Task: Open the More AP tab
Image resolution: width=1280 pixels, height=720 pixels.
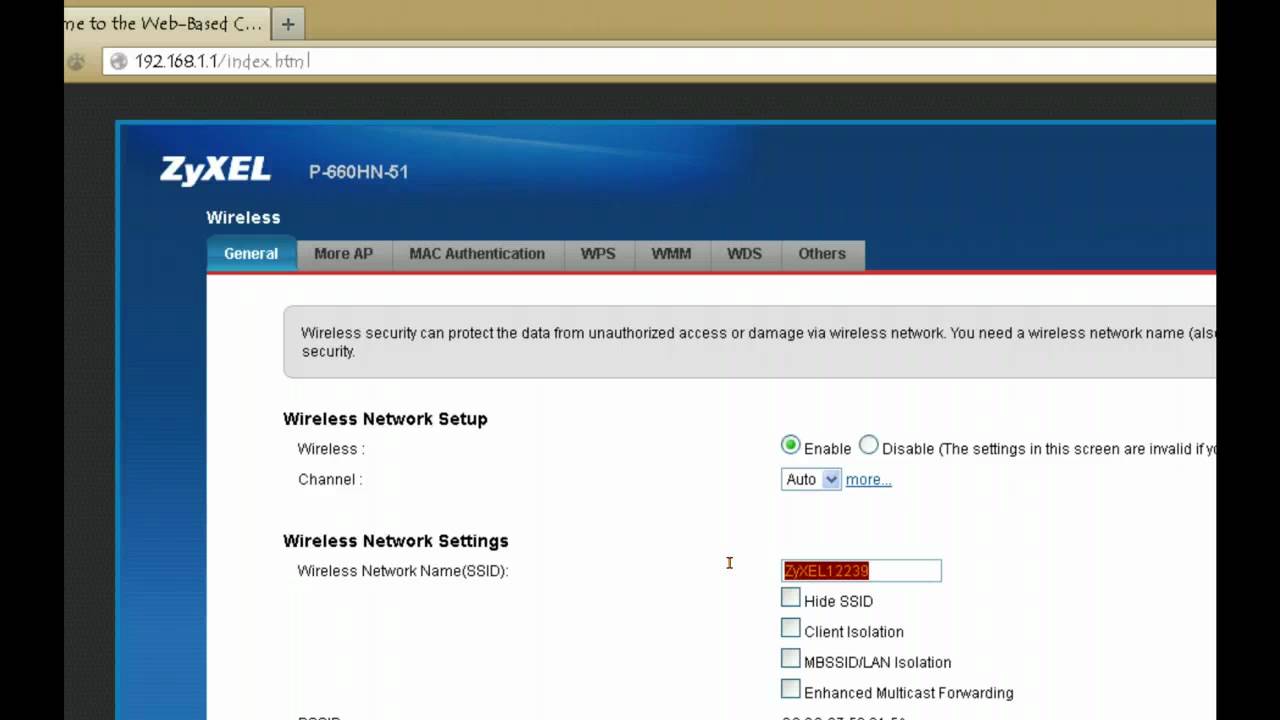Action: tap(343, 254)
